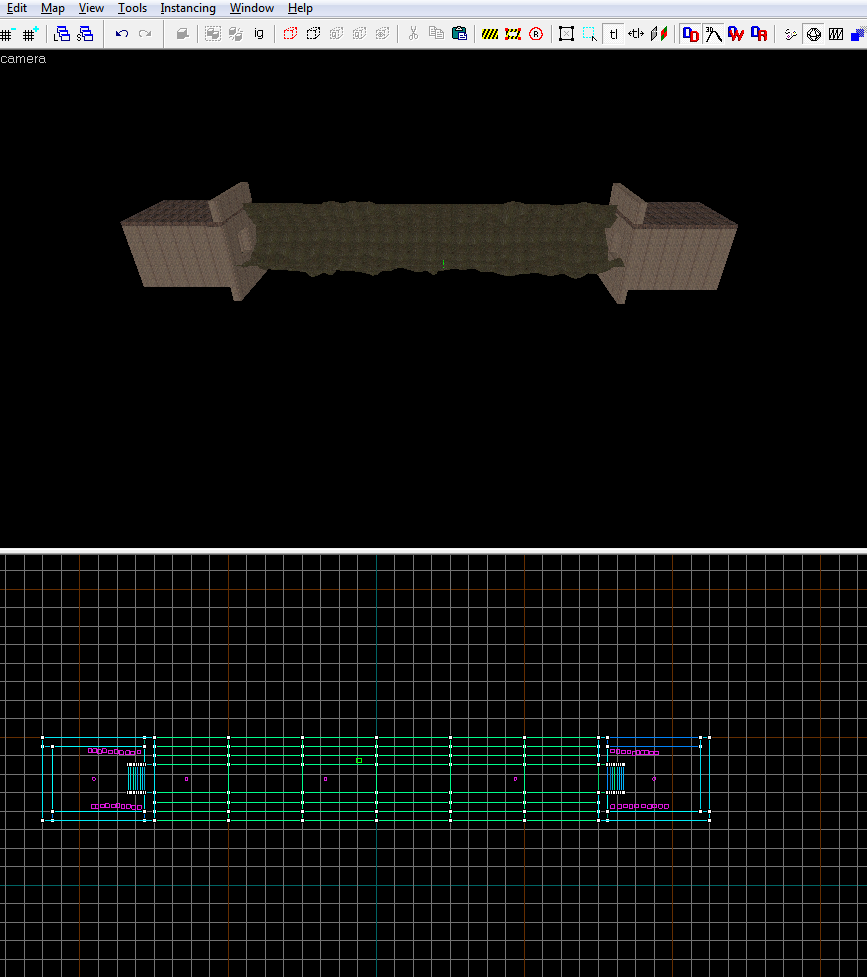Open the View menu
The width and height of the screenshot is (867, 977).
[91, 8]
